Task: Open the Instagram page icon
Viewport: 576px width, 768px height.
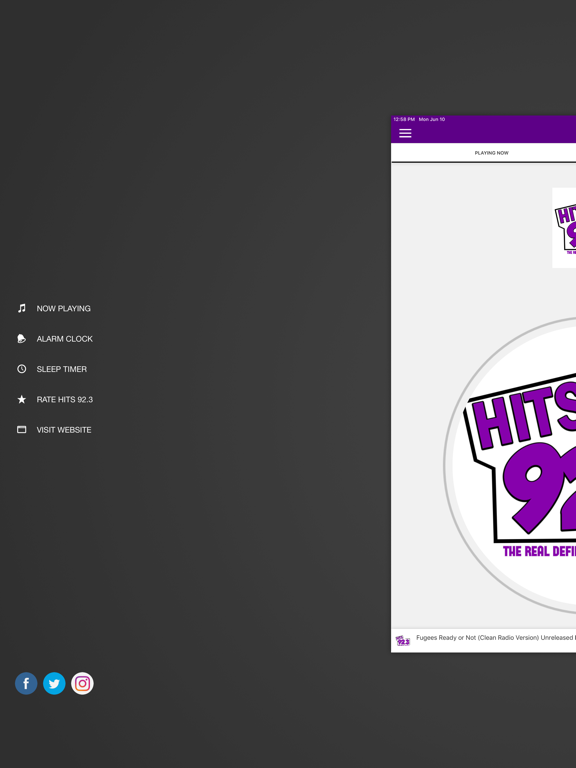Action: tap(82, 683)
